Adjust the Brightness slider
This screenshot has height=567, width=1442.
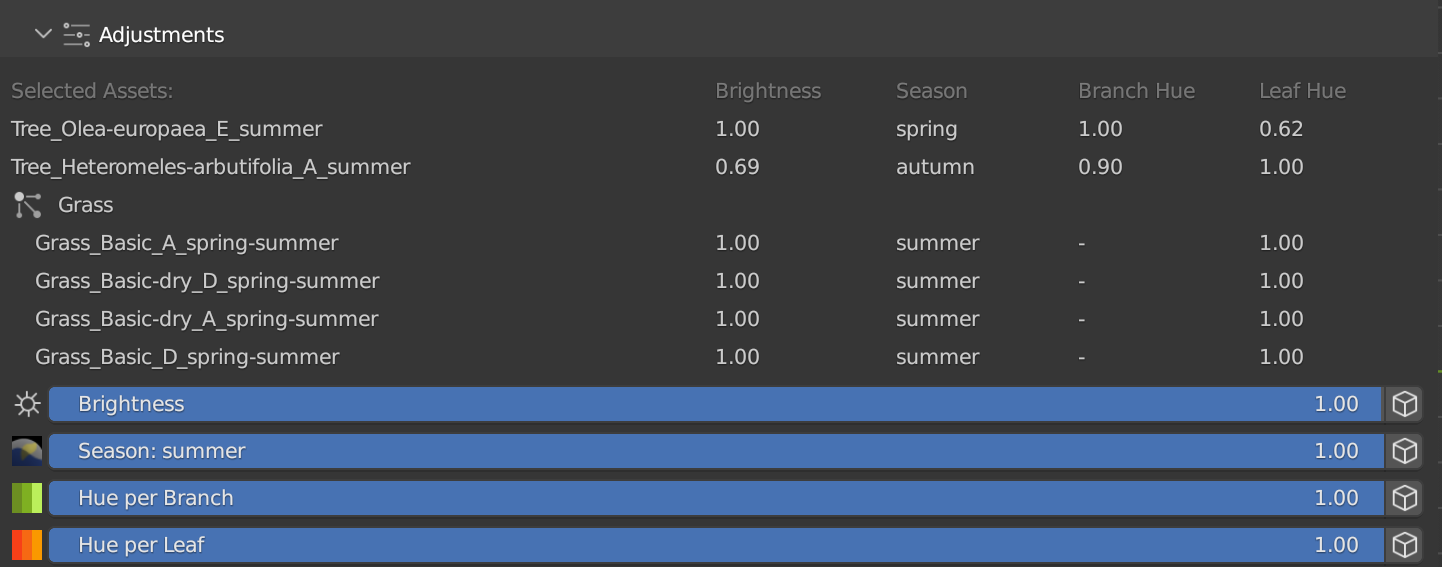[715, 404]
